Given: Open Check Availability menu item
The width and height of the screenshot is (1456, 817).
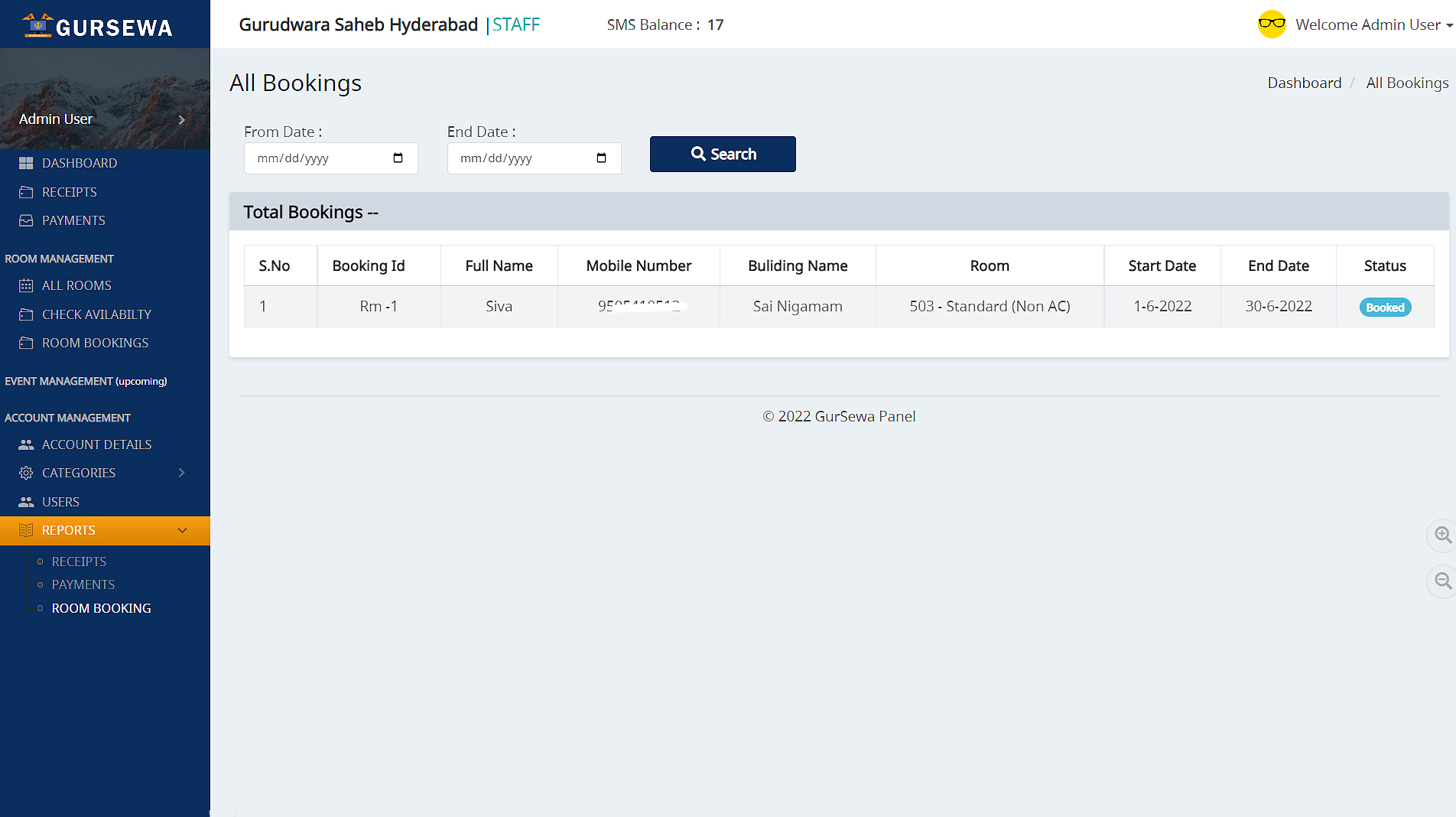Looking at the screenshot, I should 96,314.
